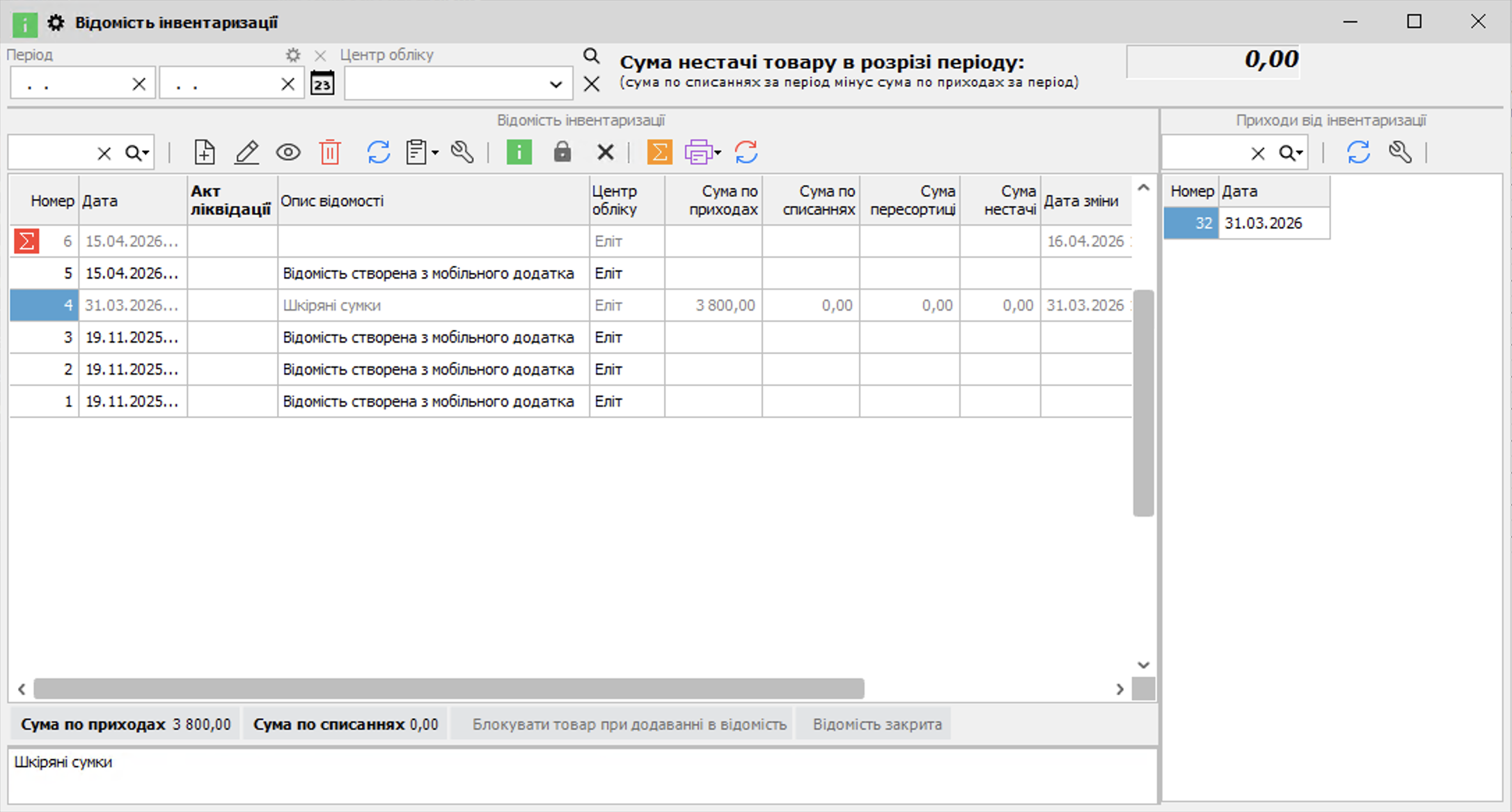Toggle the 'Відомість закрита' option
The image size is (1512, 812).
coord(877,724)
